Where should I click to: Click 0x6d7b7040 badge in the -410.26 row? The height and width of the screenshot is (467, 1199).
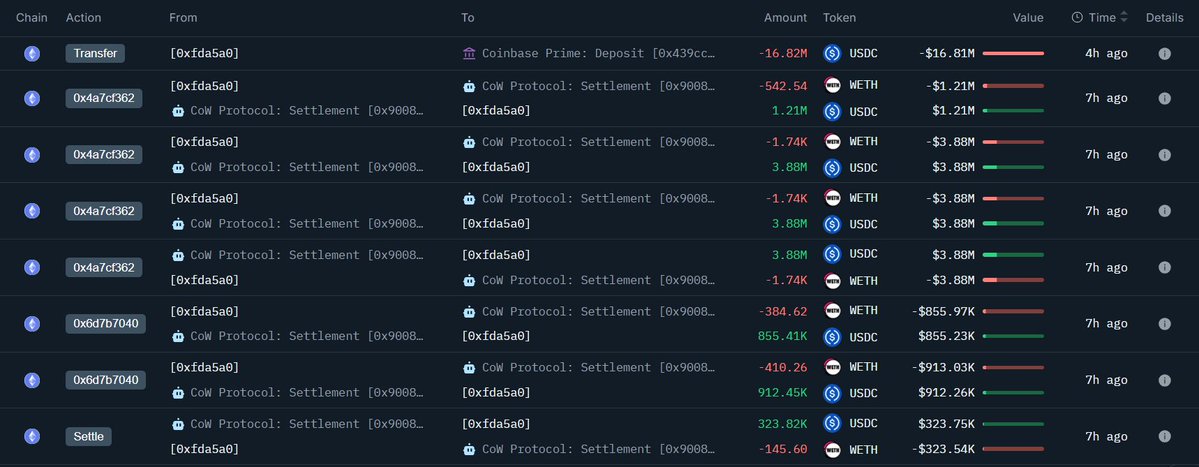[106, 381]
